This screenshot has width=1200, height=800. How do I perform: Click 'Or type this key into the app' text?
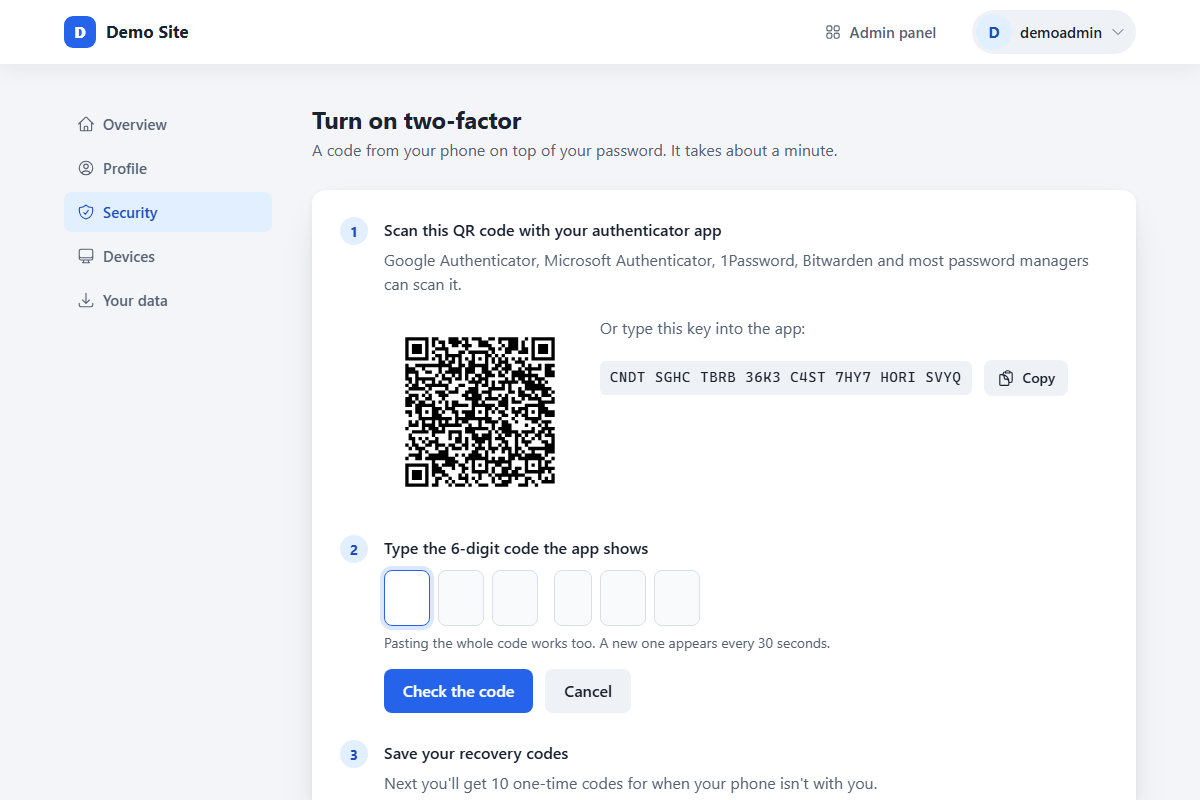click(x=702, y=329)
